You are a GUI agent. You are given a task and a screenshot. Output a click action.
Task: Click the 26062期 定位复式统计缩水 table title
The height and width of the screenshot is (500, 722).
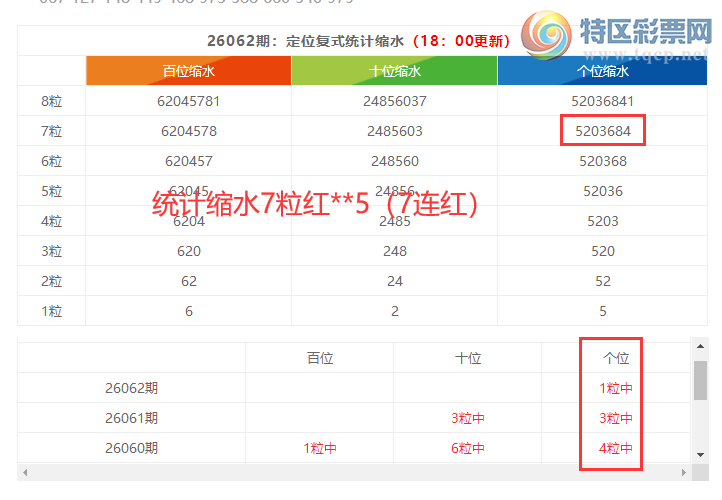pyautogui.click(x=358, y=41)
